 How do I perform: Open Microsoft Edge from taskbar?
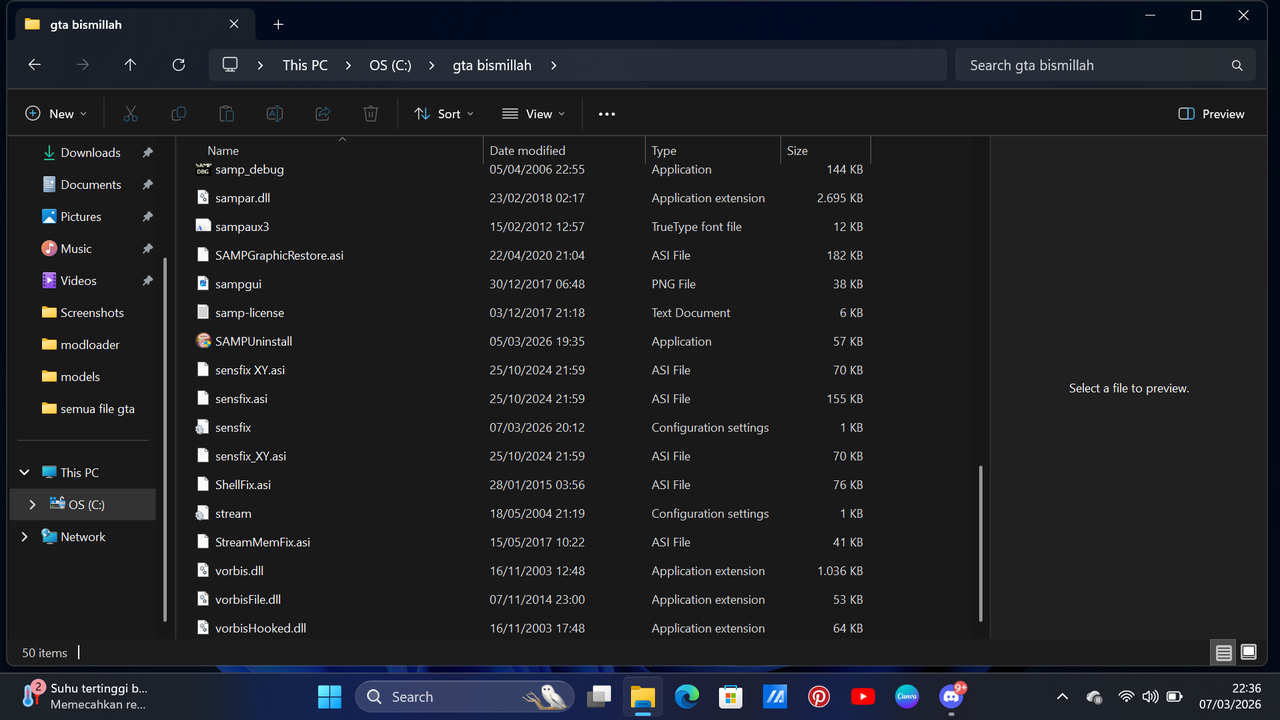coord(686,697)
